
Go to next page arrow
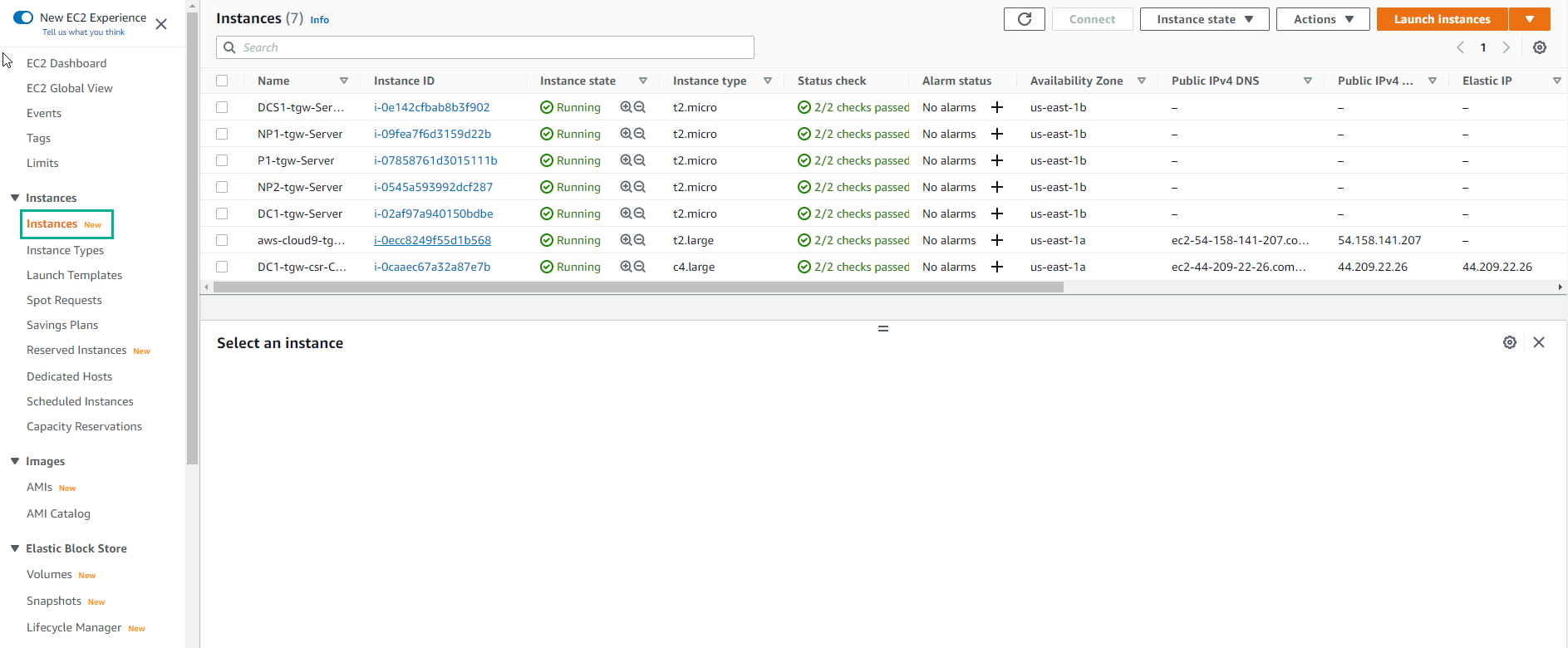pos(1506,47)
